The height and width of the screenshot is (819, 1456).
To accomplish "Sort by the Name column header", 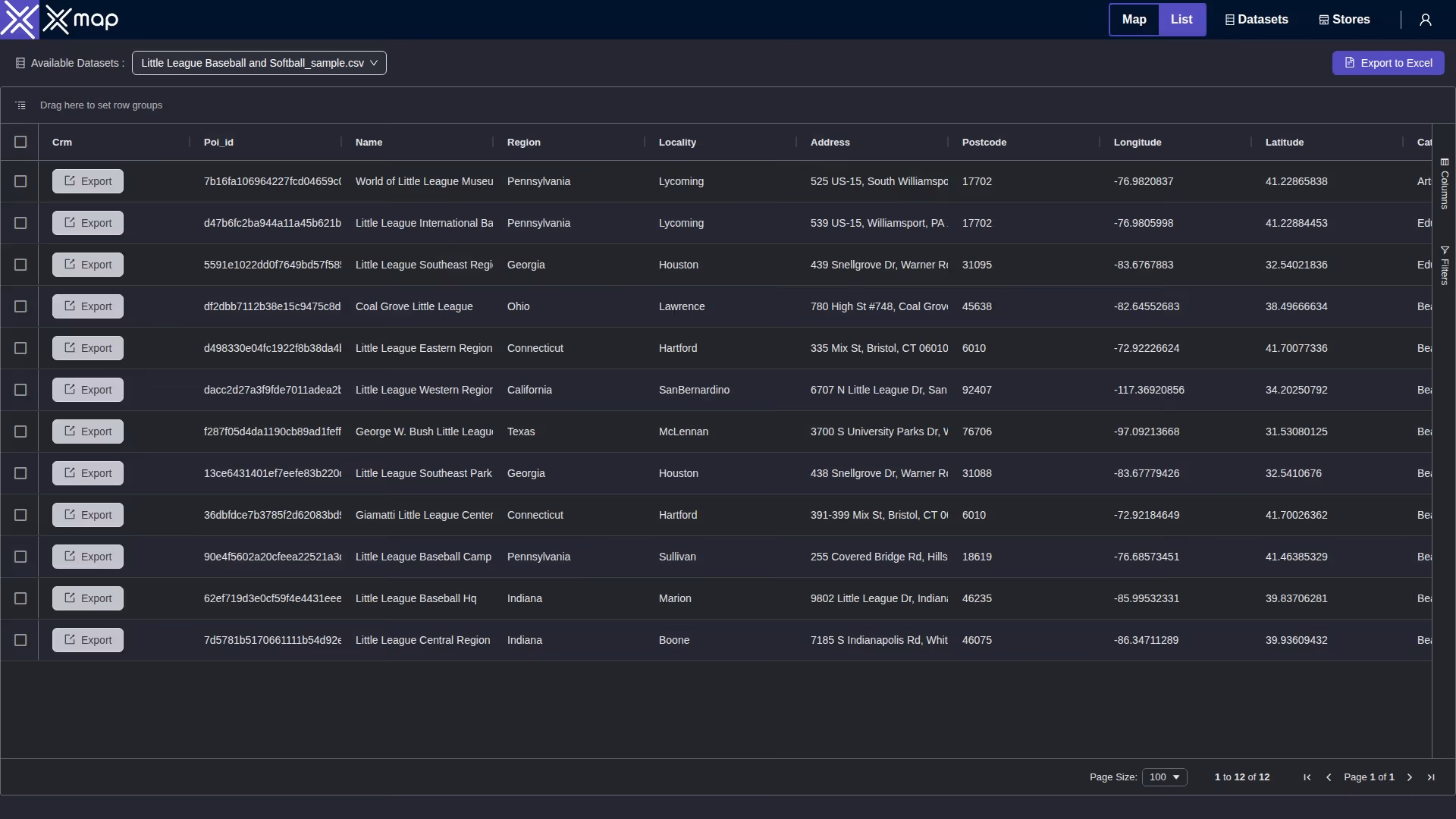I will pyautogui.click(x=369, y=142).
